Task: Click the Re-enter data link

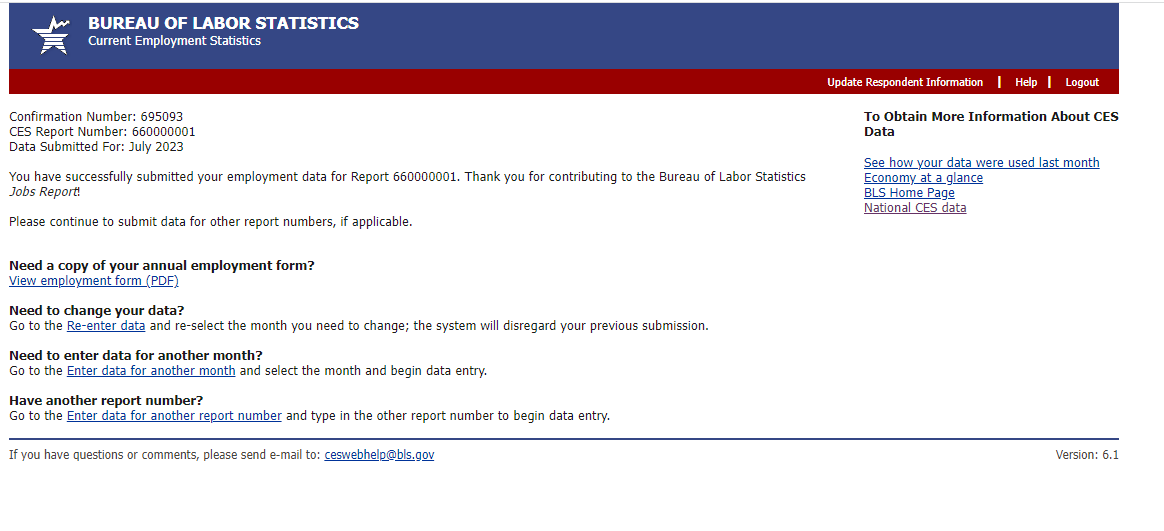Action: (x=106, y=326)
